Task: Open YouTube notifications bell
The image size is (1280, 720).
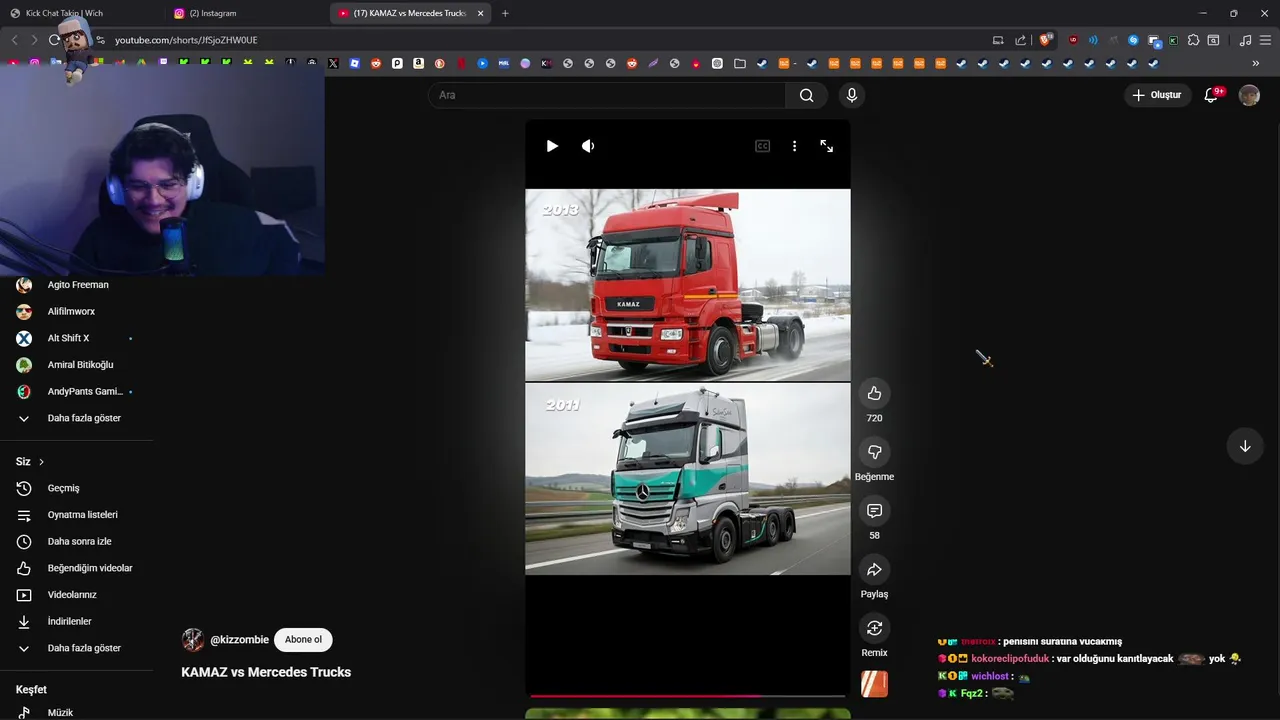Action: (x=1211, y=95)
